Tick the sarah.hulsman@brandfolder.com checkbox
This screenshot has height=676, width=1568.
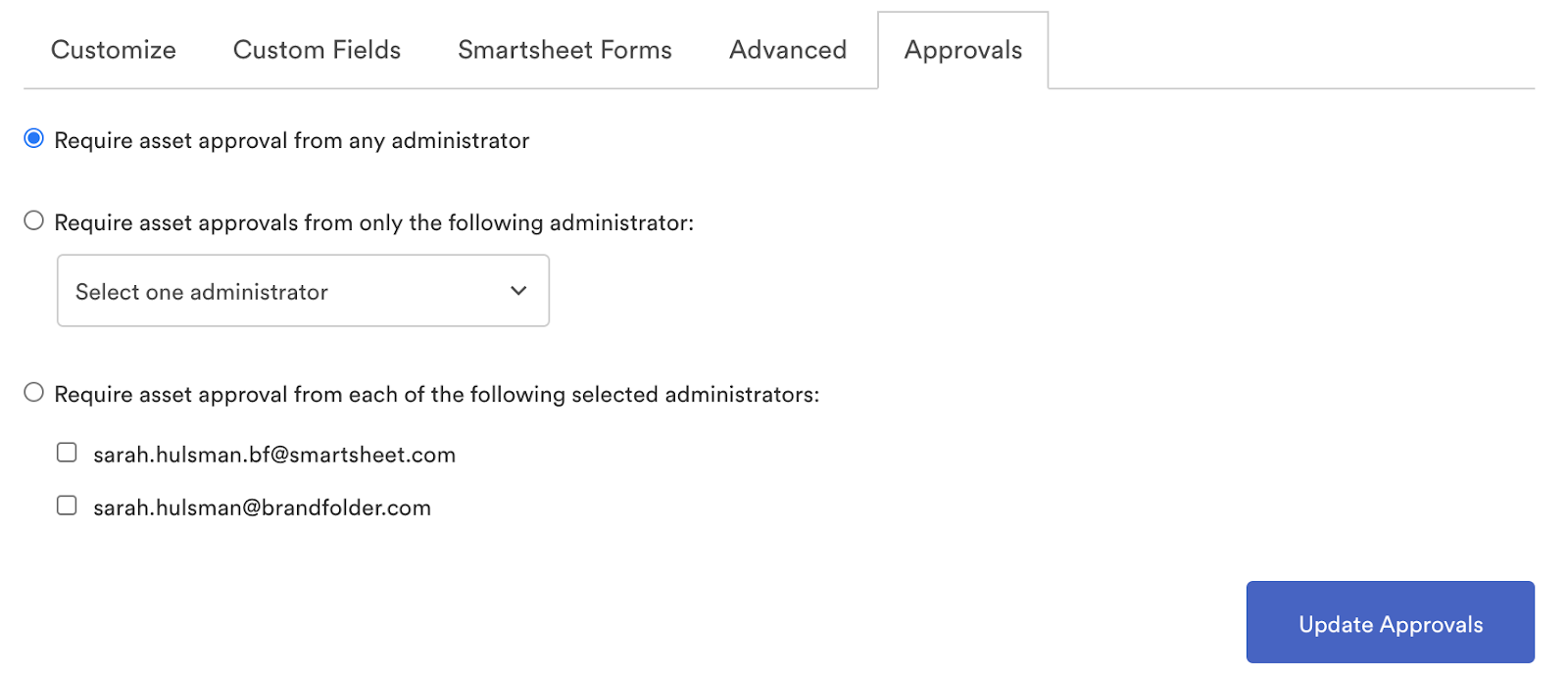pyautogui.click(x=67, y=506)
